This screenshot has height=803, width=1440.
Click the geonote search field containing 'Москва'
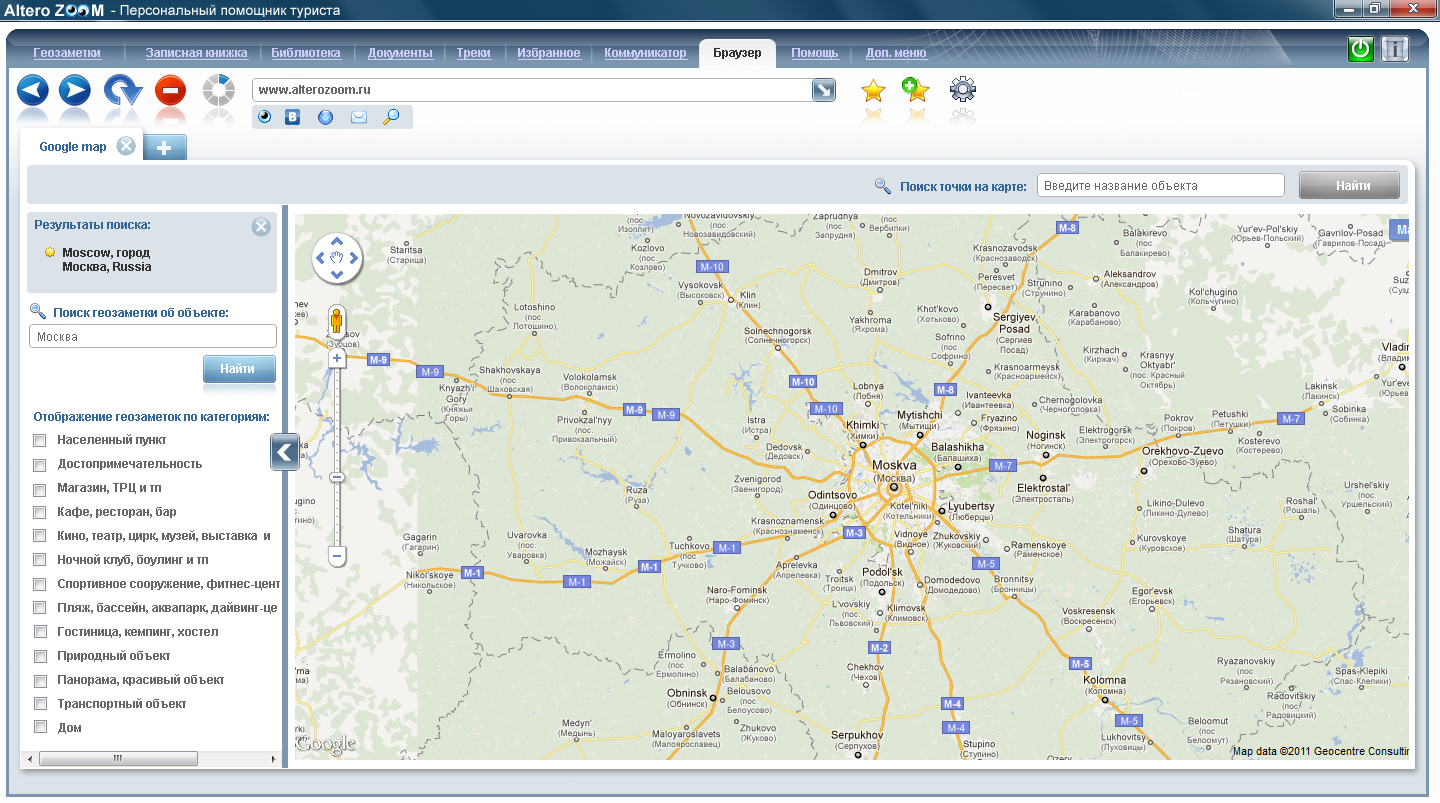click(153, 337)
